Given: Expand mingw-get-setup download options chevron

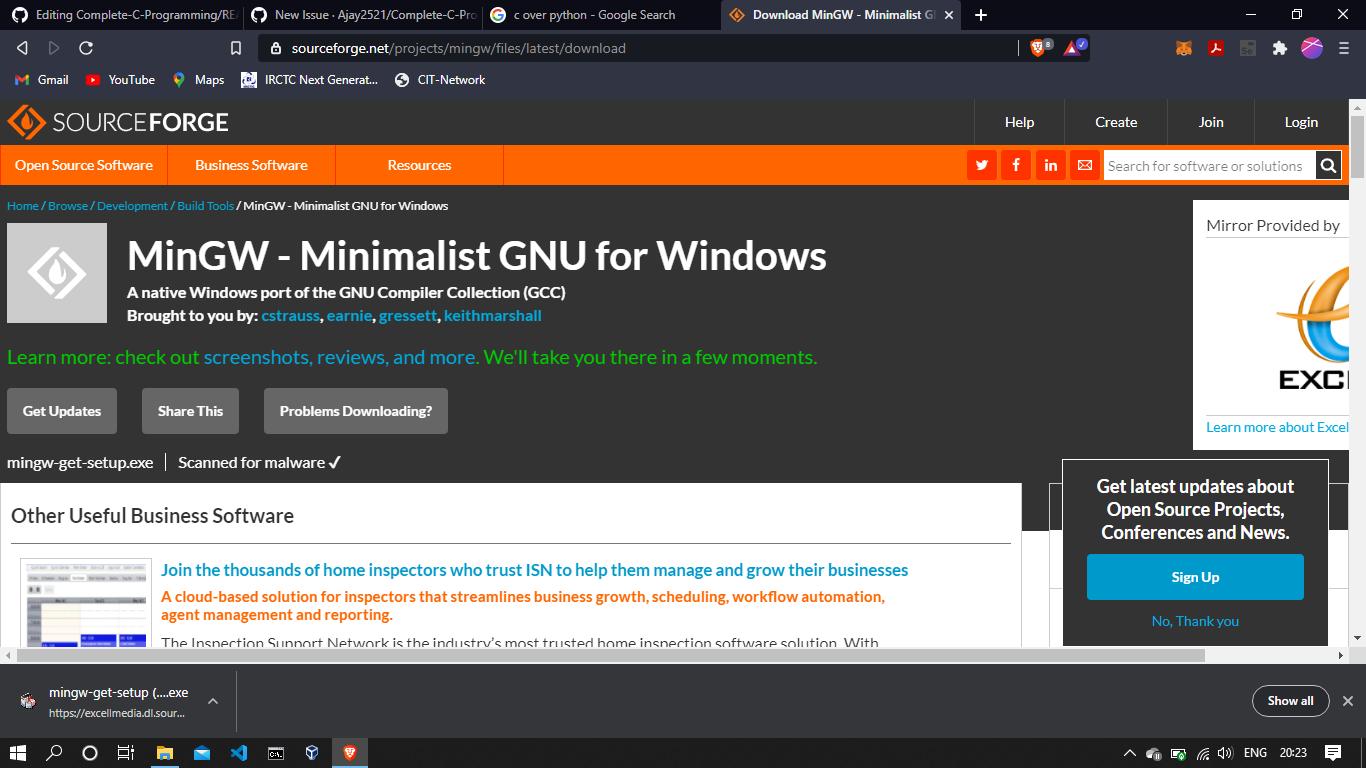Looking at the screenshot, I should [211, 701].
